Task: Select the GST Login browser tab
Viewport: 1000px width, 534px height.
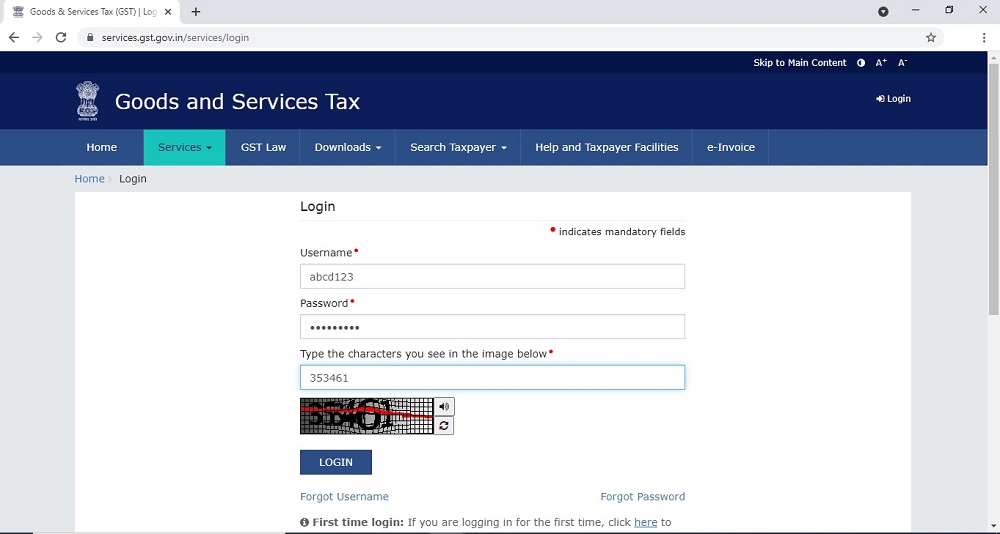Action: pos(89,11)
